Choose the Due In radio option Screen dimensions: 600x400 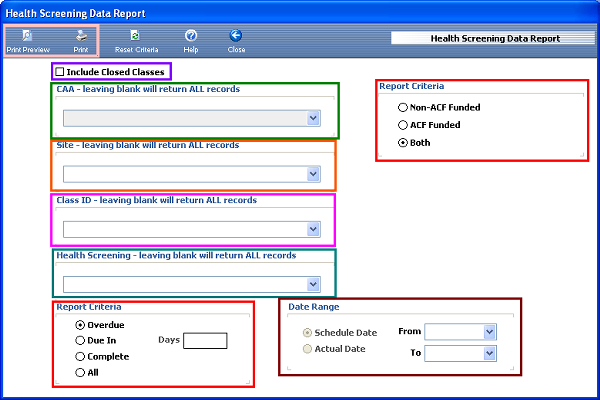[x=80, y=340]
